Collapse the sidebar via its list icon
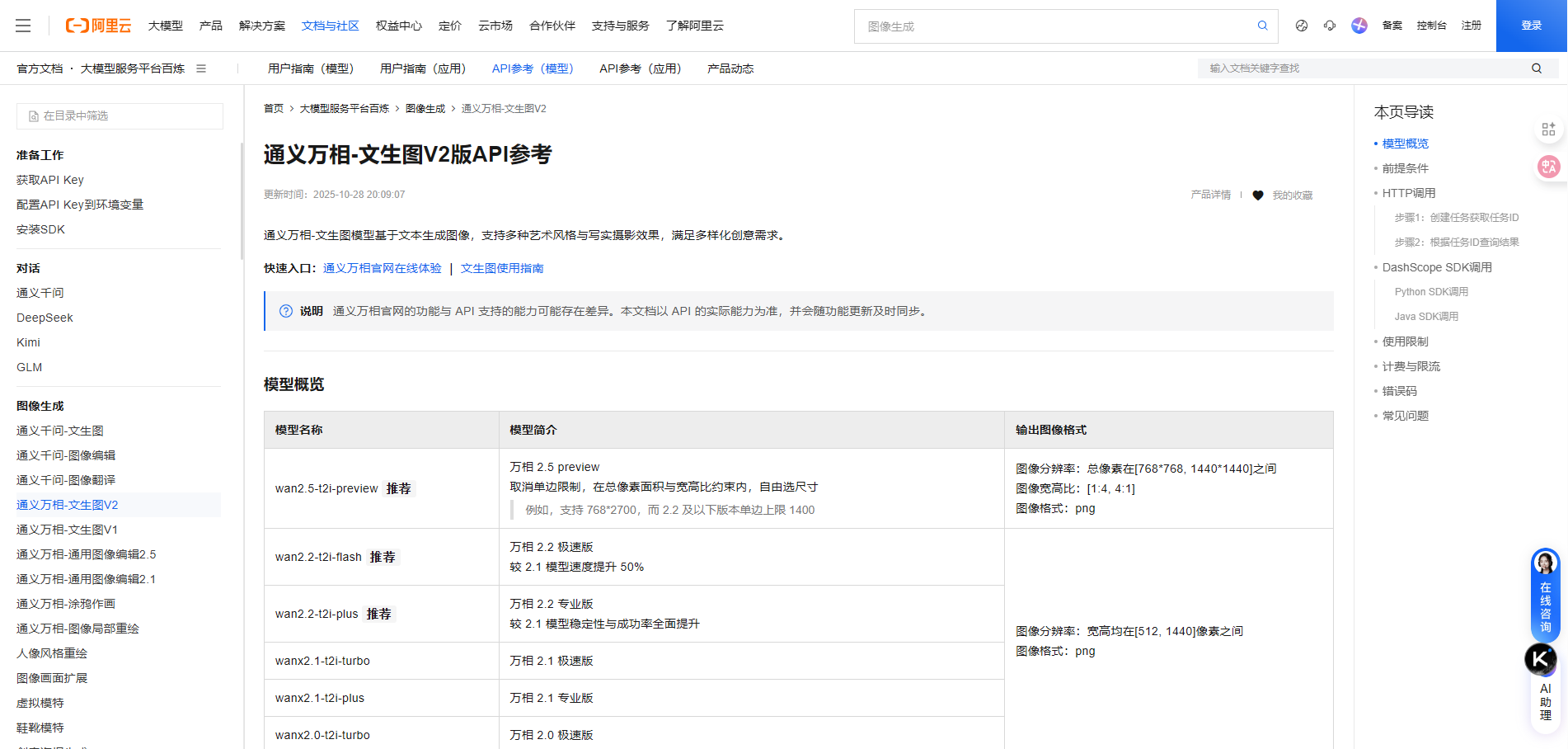Screen dimensions: 1568x749 point(201,68)
